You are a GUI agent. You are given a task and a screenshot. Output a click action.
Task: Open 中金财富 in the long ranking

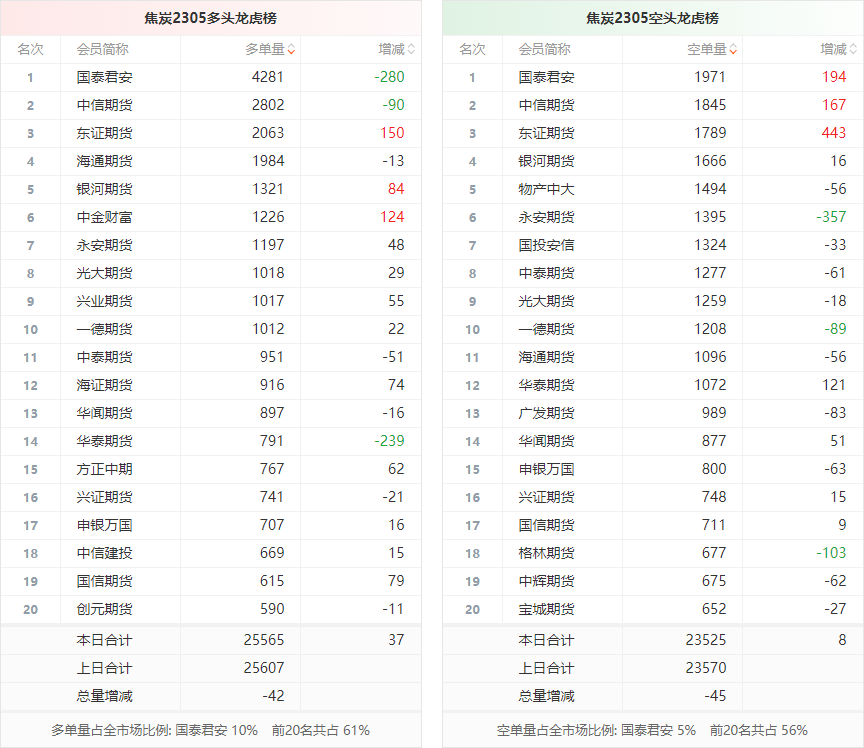point(104,217)
